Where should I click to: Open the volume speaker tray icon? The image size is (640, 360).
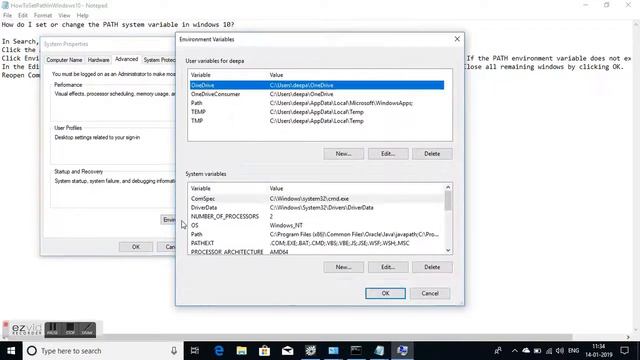coord(560,351)
